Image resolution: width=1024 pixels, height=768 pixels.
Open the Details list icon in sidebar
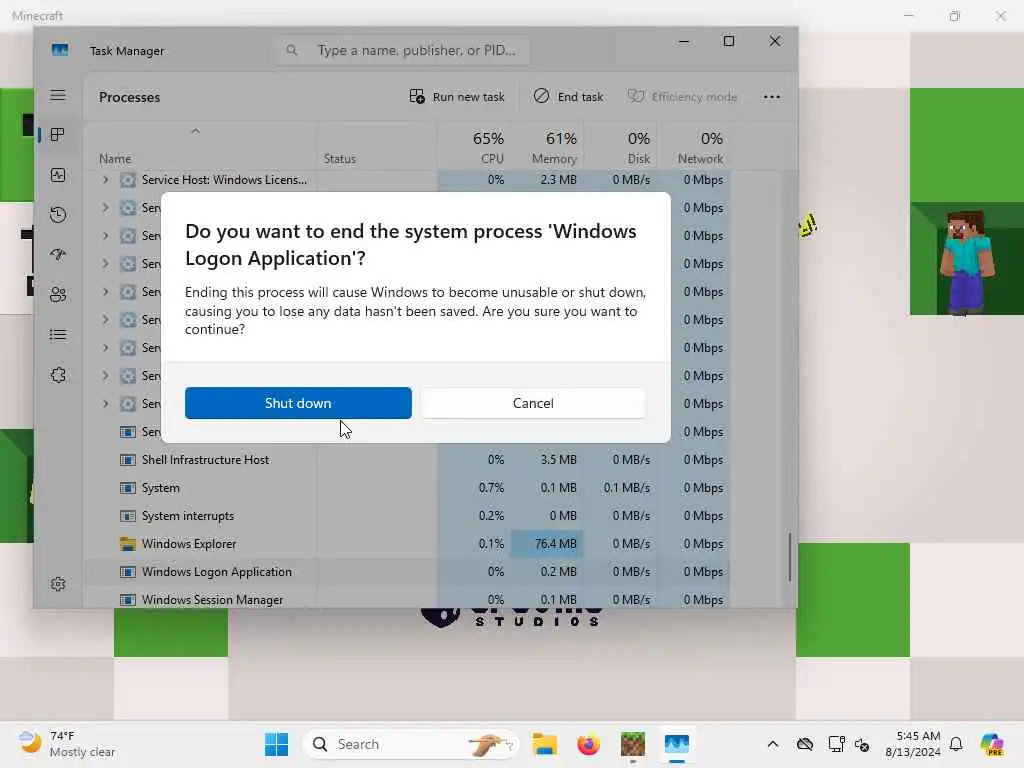pos(58,335)
